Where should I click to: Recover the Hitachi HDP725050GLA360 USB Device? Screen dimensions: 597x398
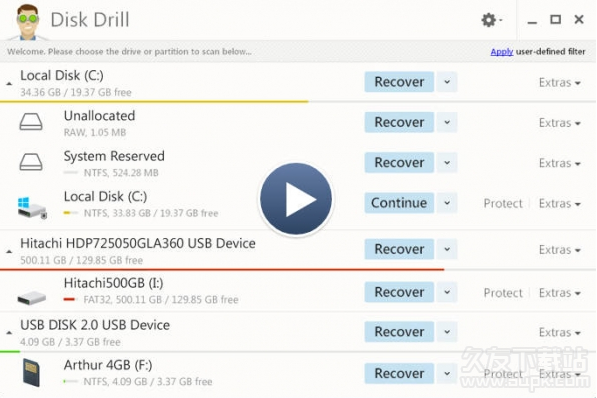click(399, 249)
